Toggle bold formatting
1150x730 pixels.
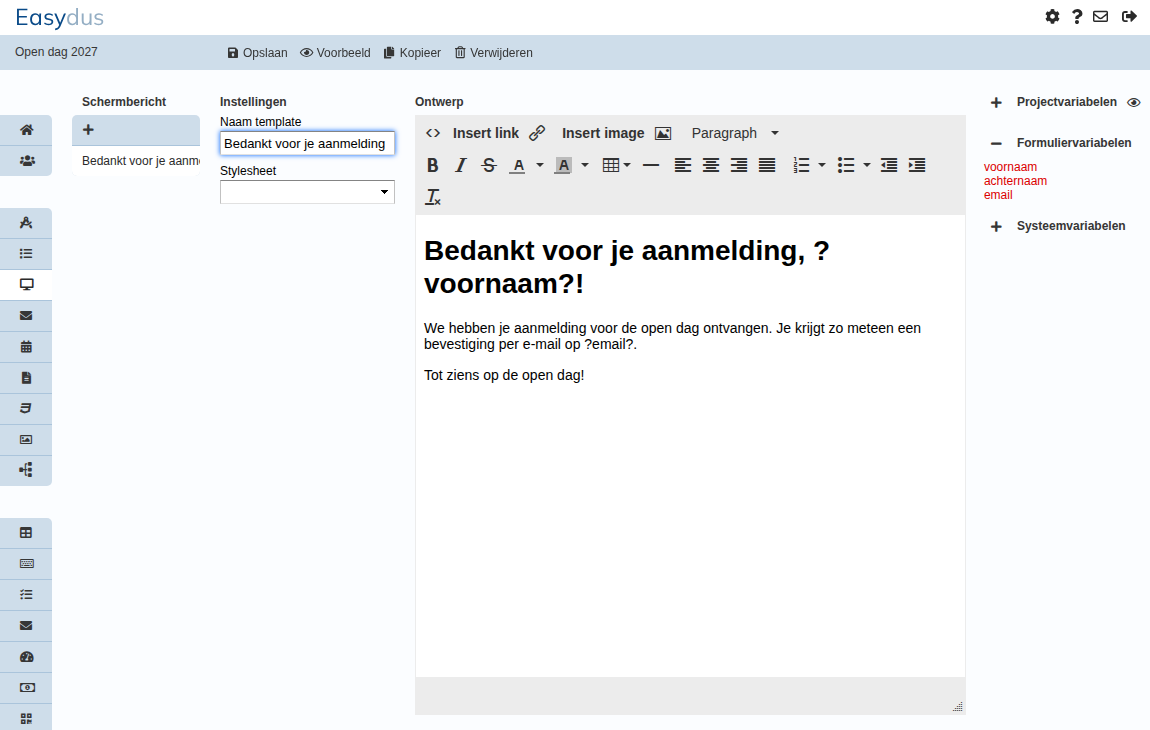(433, 166)
